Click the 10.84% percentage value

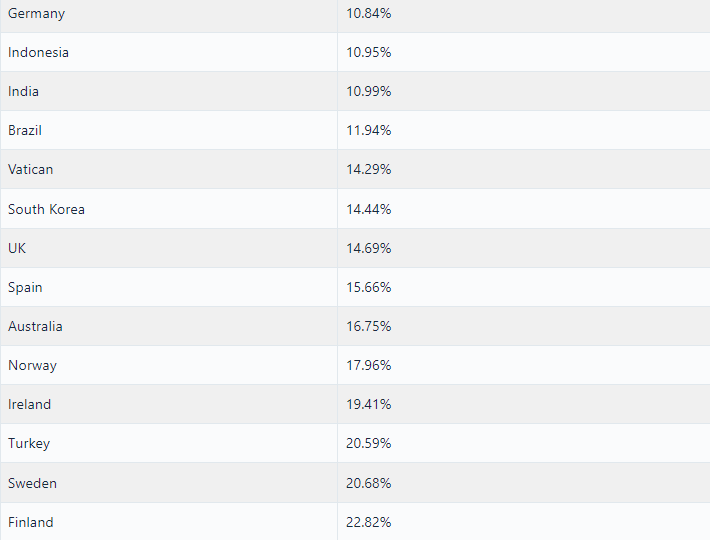(x=369, y=14)
